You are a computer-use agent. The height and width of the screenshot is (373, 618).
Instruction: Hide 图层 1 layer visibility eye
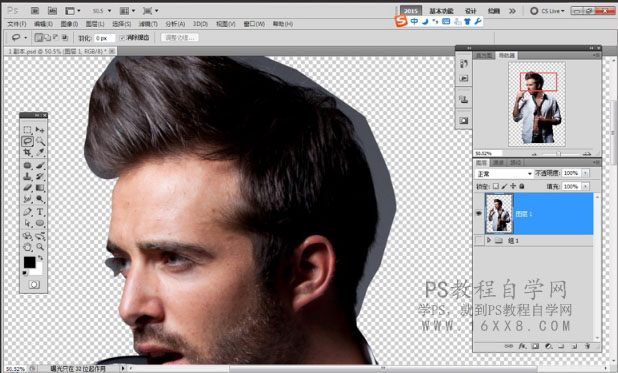coord(479,213)
